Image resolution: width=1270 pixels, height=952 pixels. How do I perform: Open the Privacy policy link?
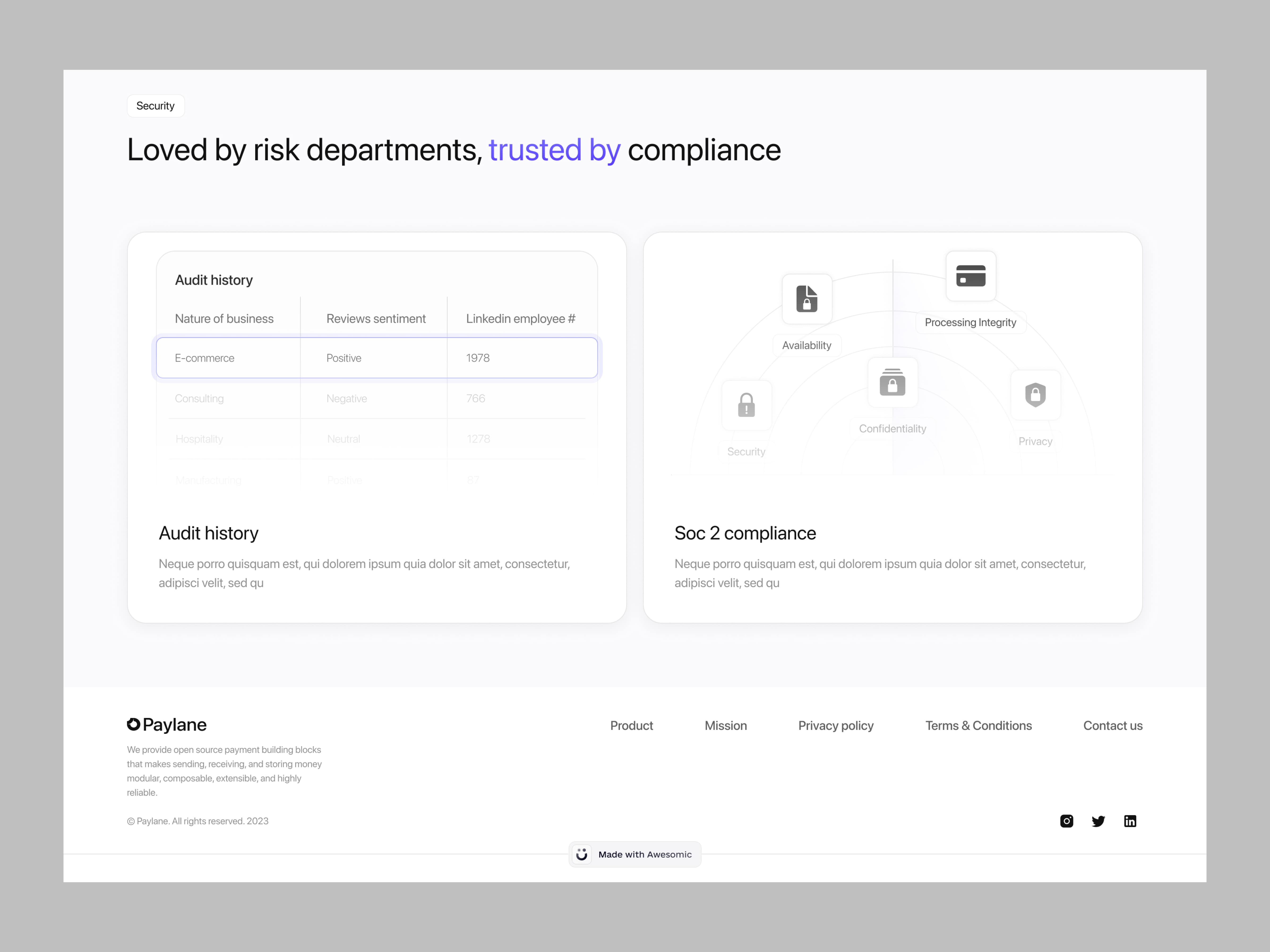(836, 726)
